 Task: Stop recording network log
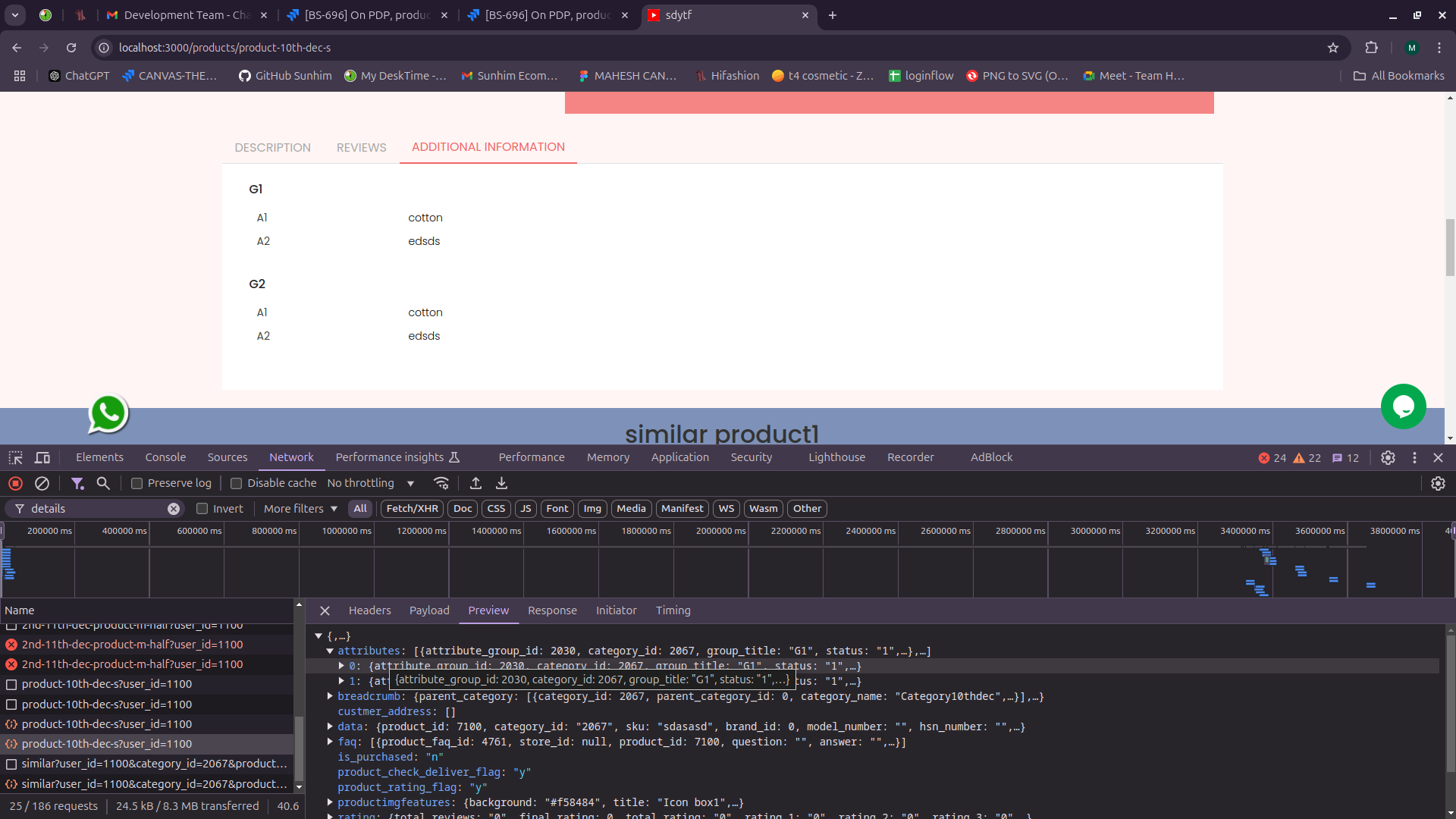[15, 484]
